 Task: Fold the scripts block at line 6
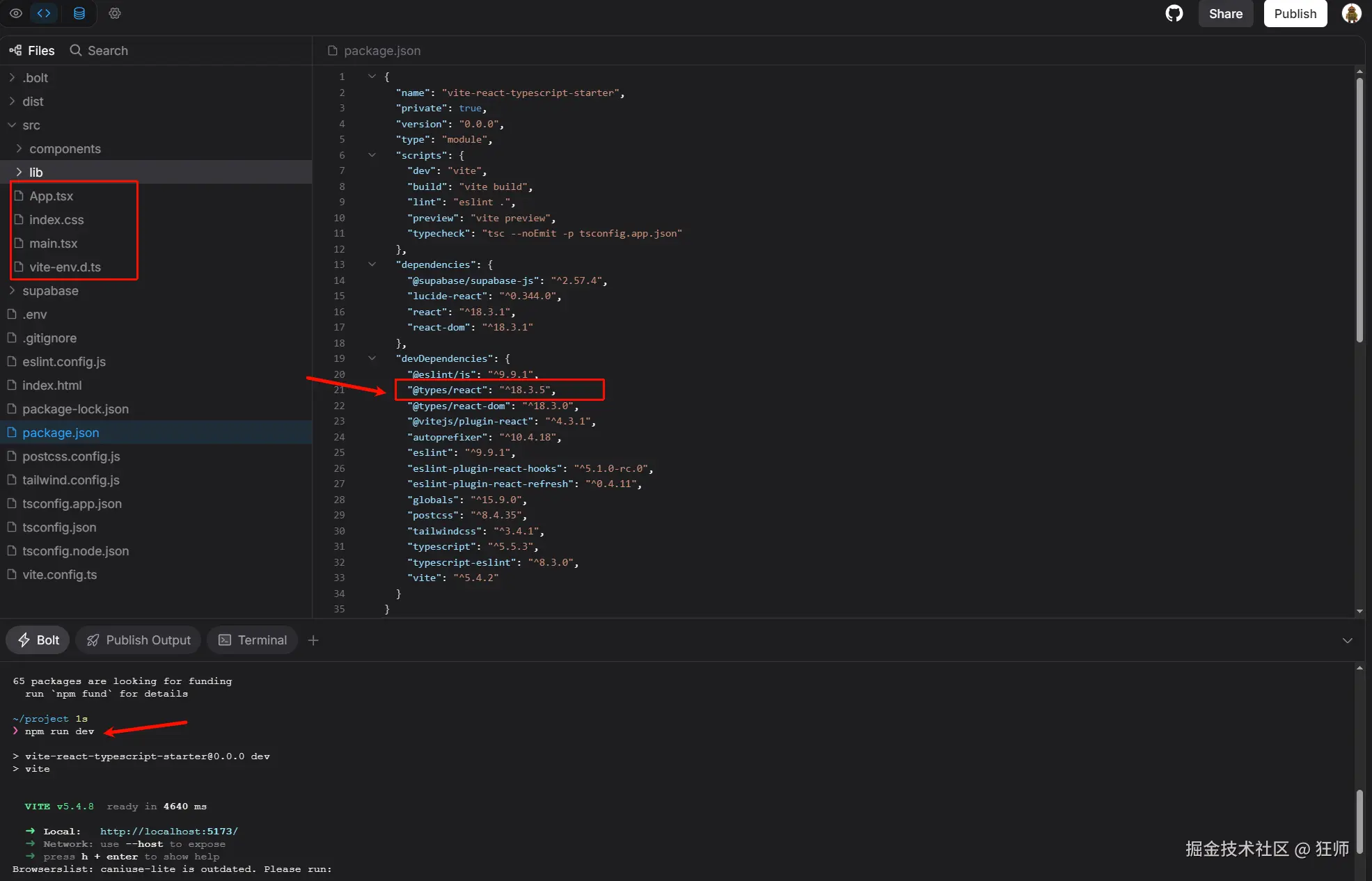(x=372, y=155)
